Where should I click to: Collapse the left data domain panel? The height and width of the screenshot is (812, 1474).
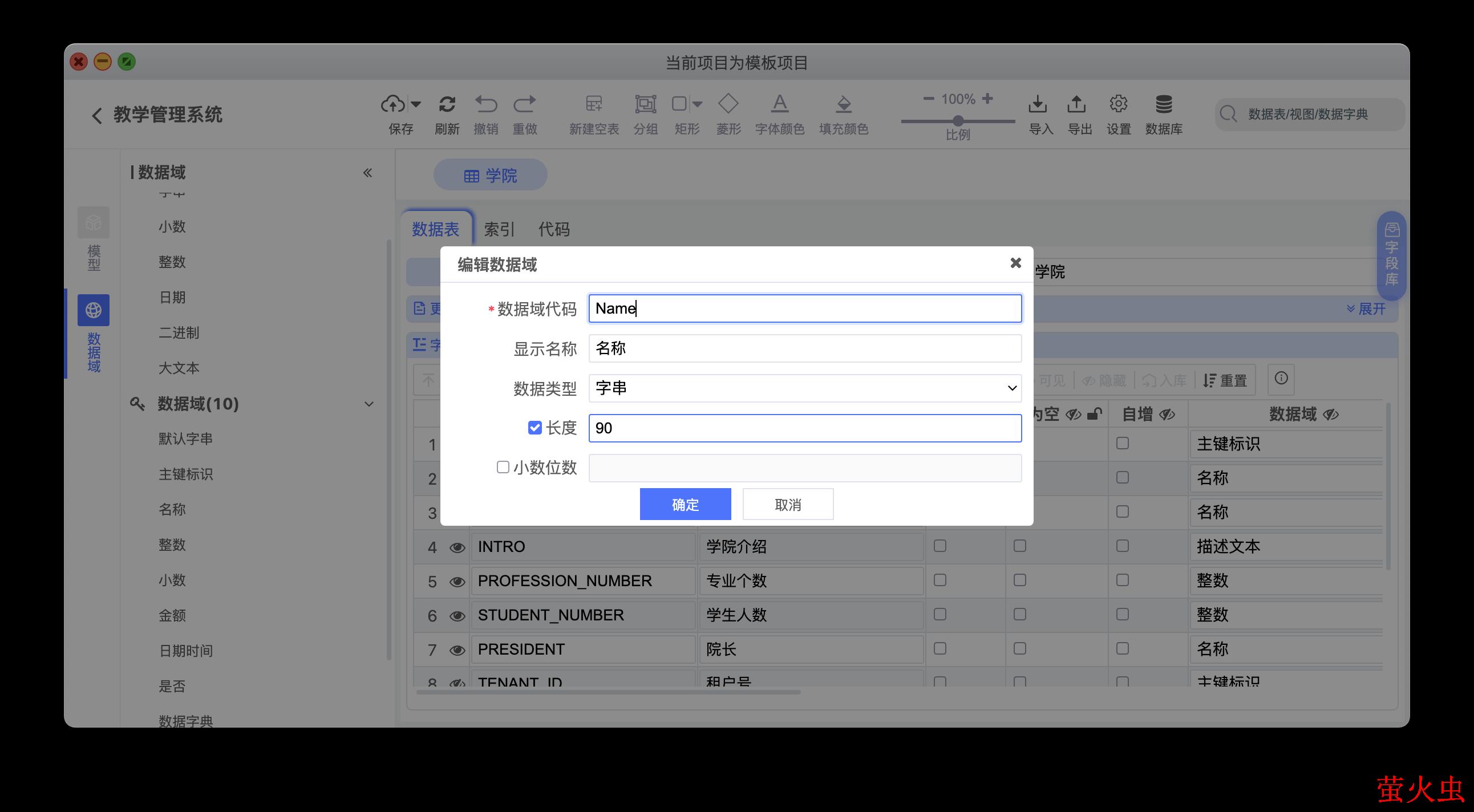click(x=367, y=173)
